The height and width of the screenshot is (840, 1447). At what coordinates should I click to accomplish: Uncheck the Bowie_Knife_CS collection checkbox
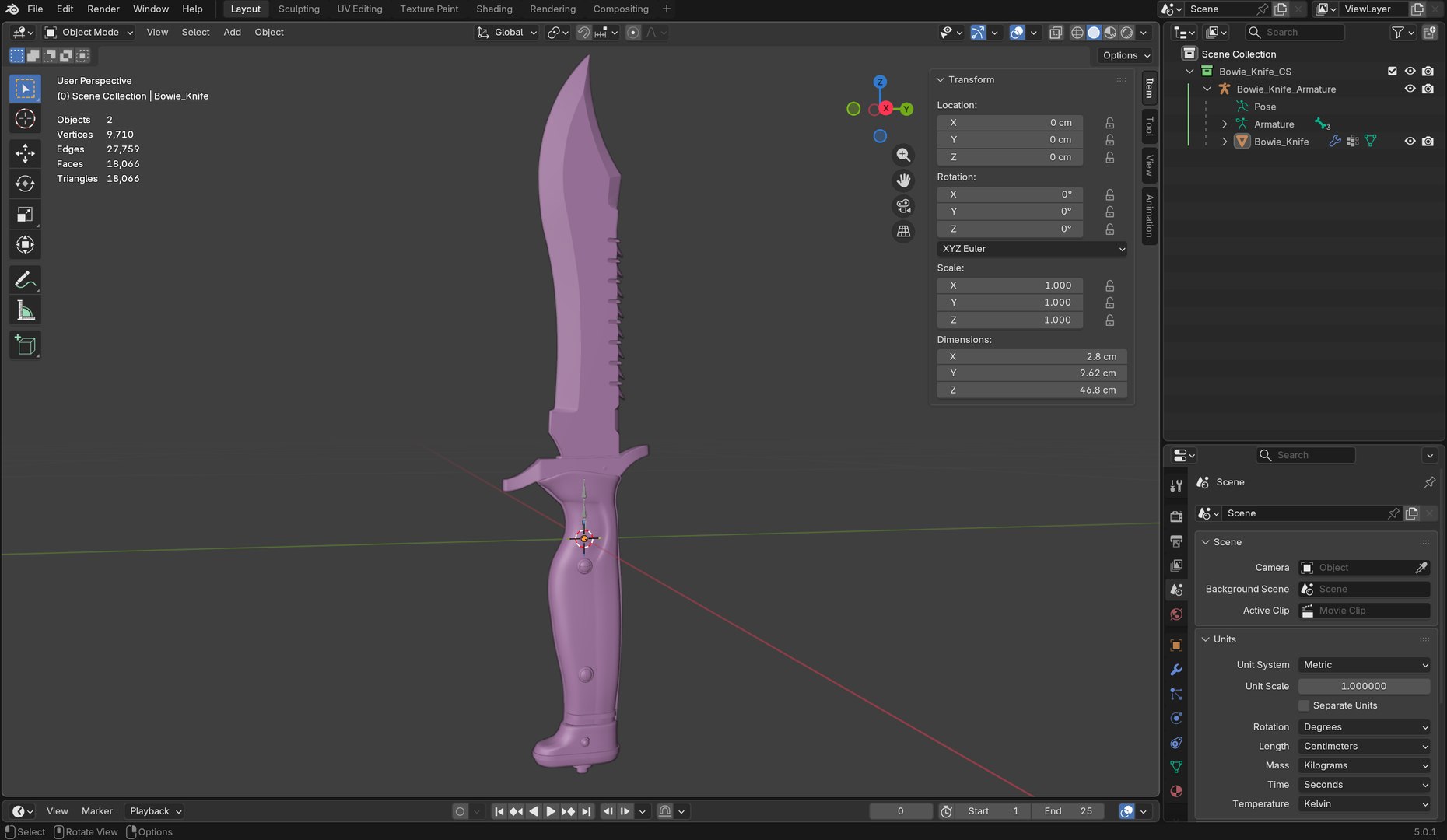coord(1393,71)
